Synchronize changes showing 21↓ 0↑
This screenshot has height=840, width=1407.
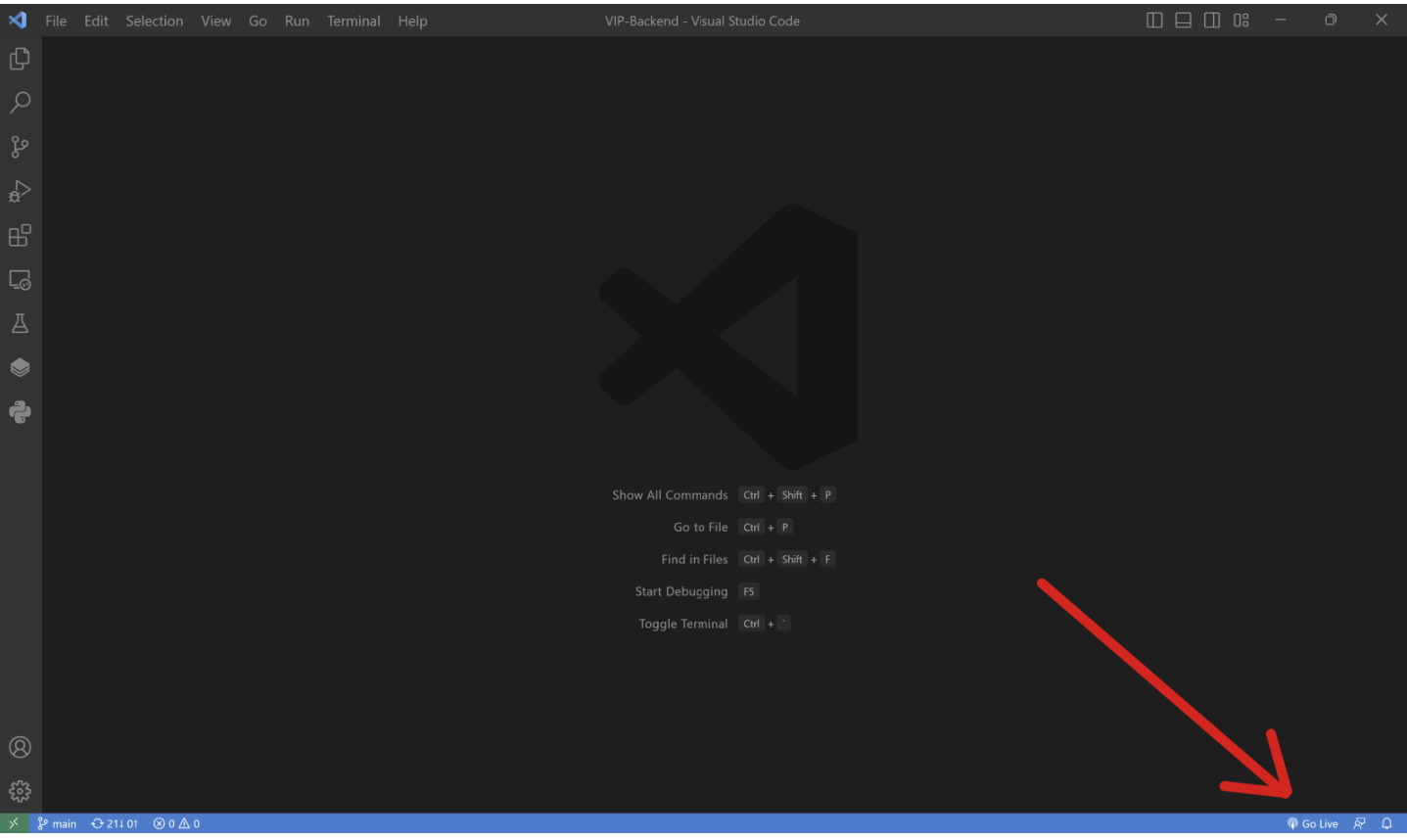coord(115,823)
